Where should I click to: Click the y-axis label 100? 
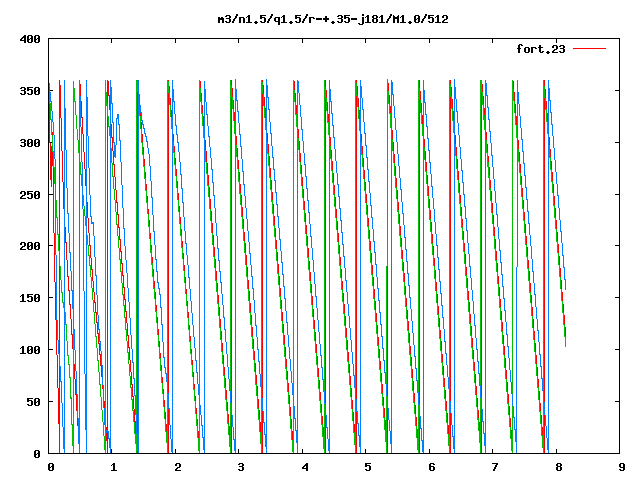tap(30, 350)
